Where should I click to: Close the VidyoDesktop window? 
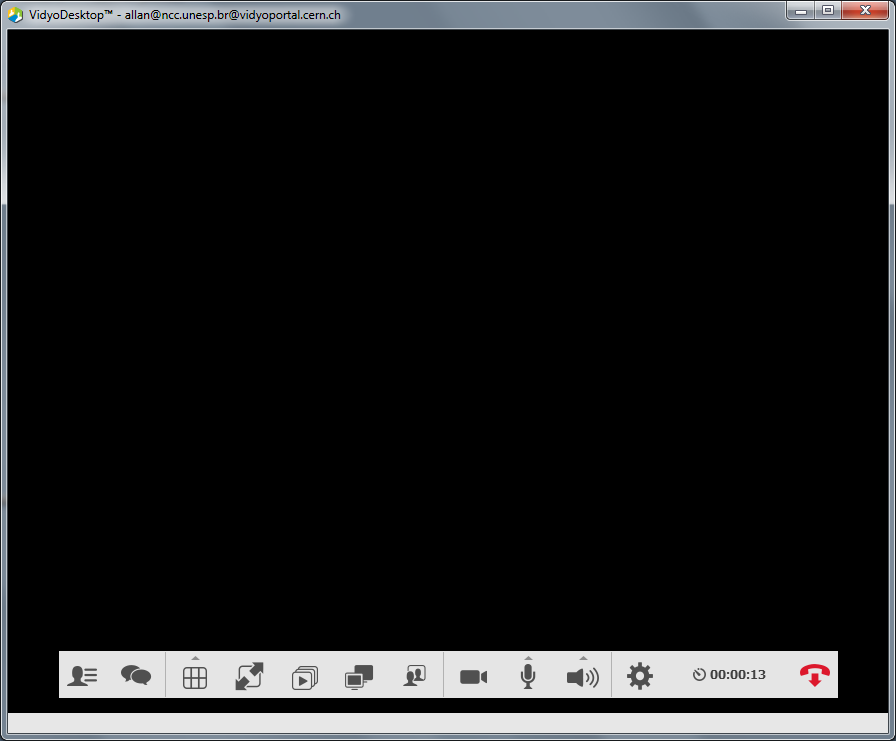pos(865,10)
